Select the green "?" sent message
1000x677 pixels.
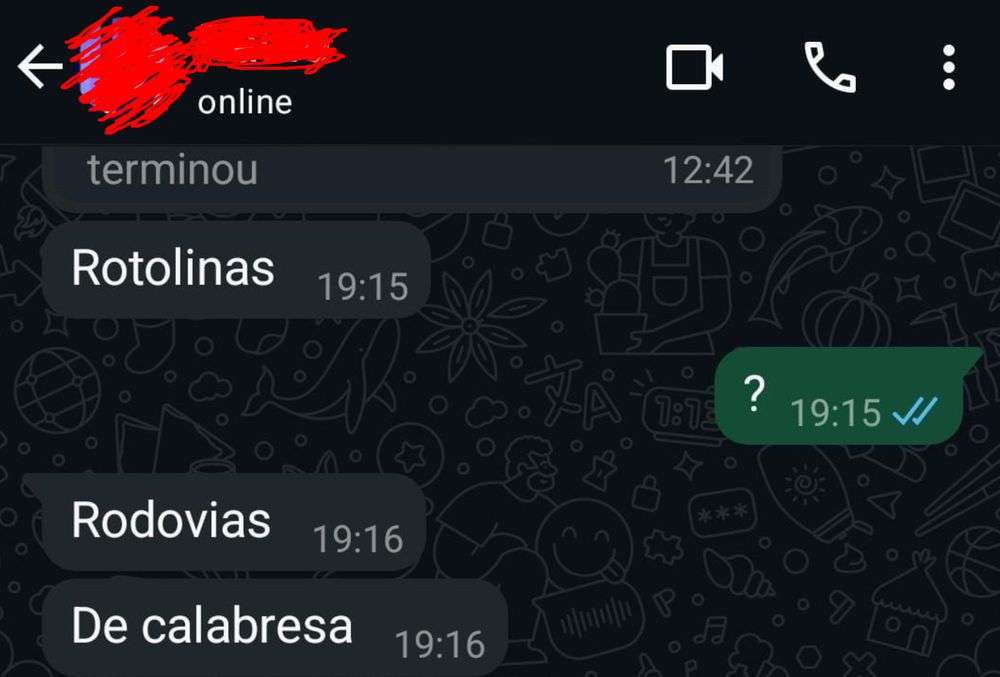[x=839, y=396]
